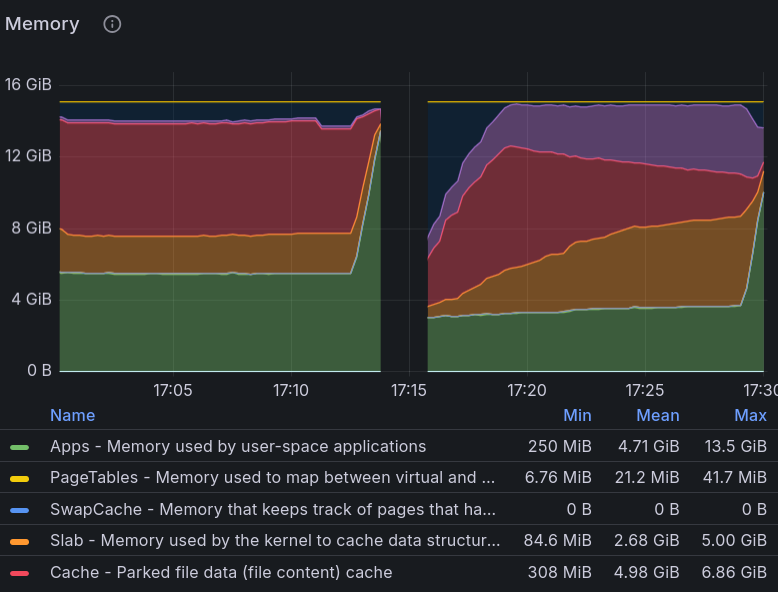
Task: Click the red Cache series color swatch
Action: [19, 573]
